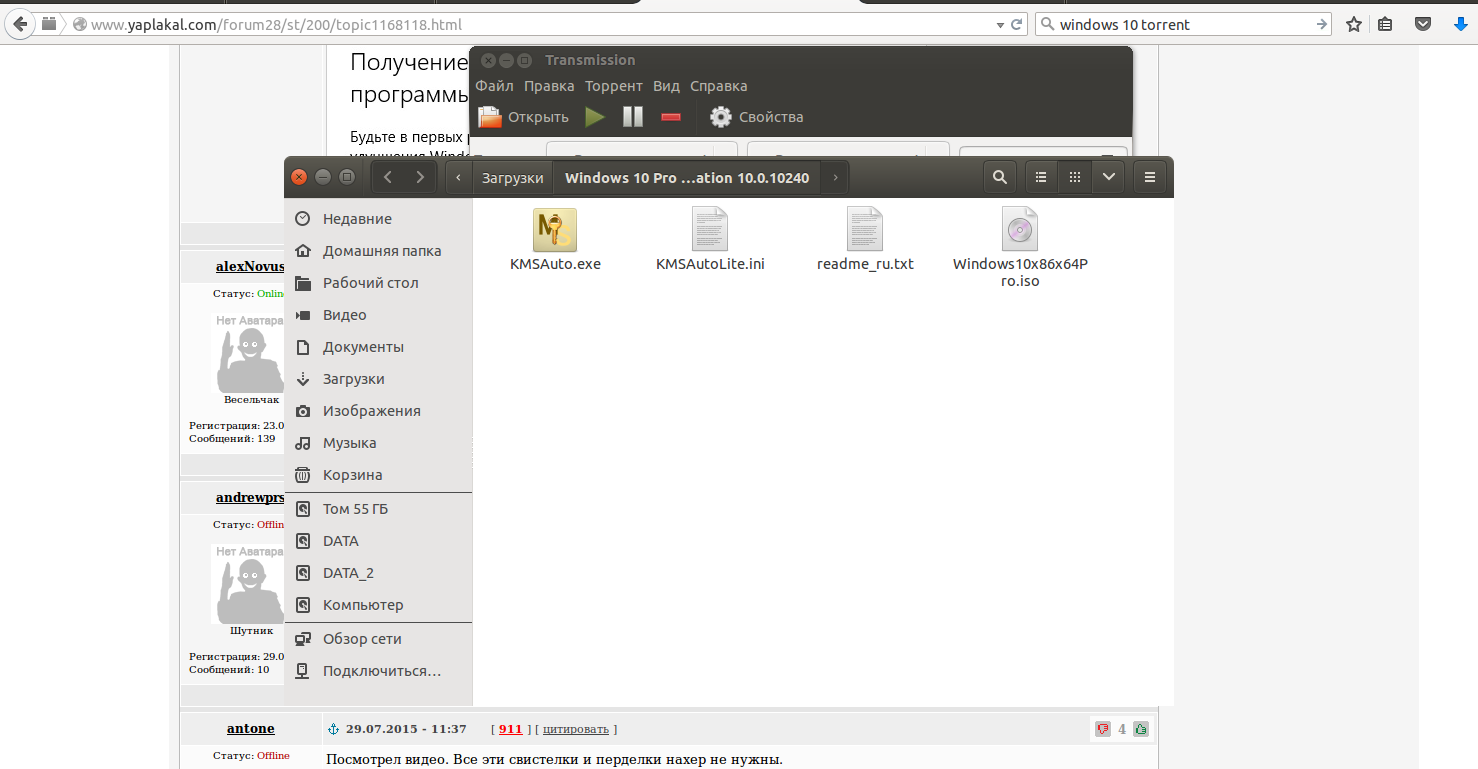Screen dimensions: 1478x769
Task: Open the antone profile link
Action: 251,728
